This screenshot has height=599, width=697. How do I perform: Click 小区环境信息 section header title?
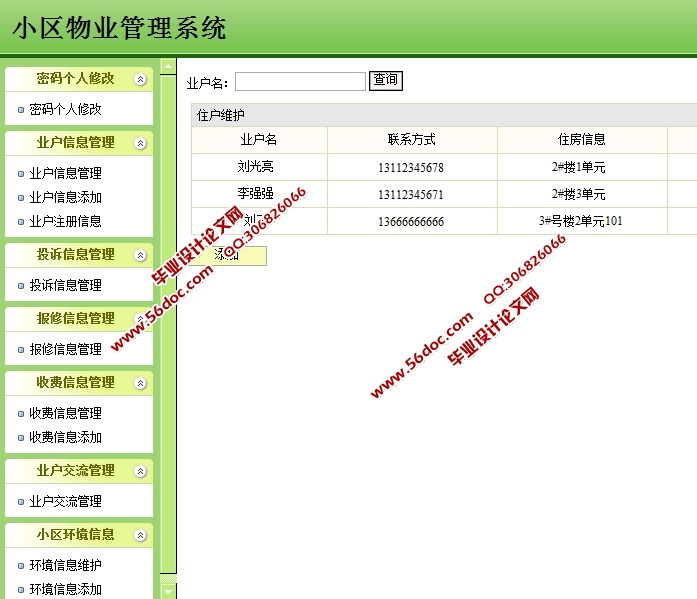[76, 535]
